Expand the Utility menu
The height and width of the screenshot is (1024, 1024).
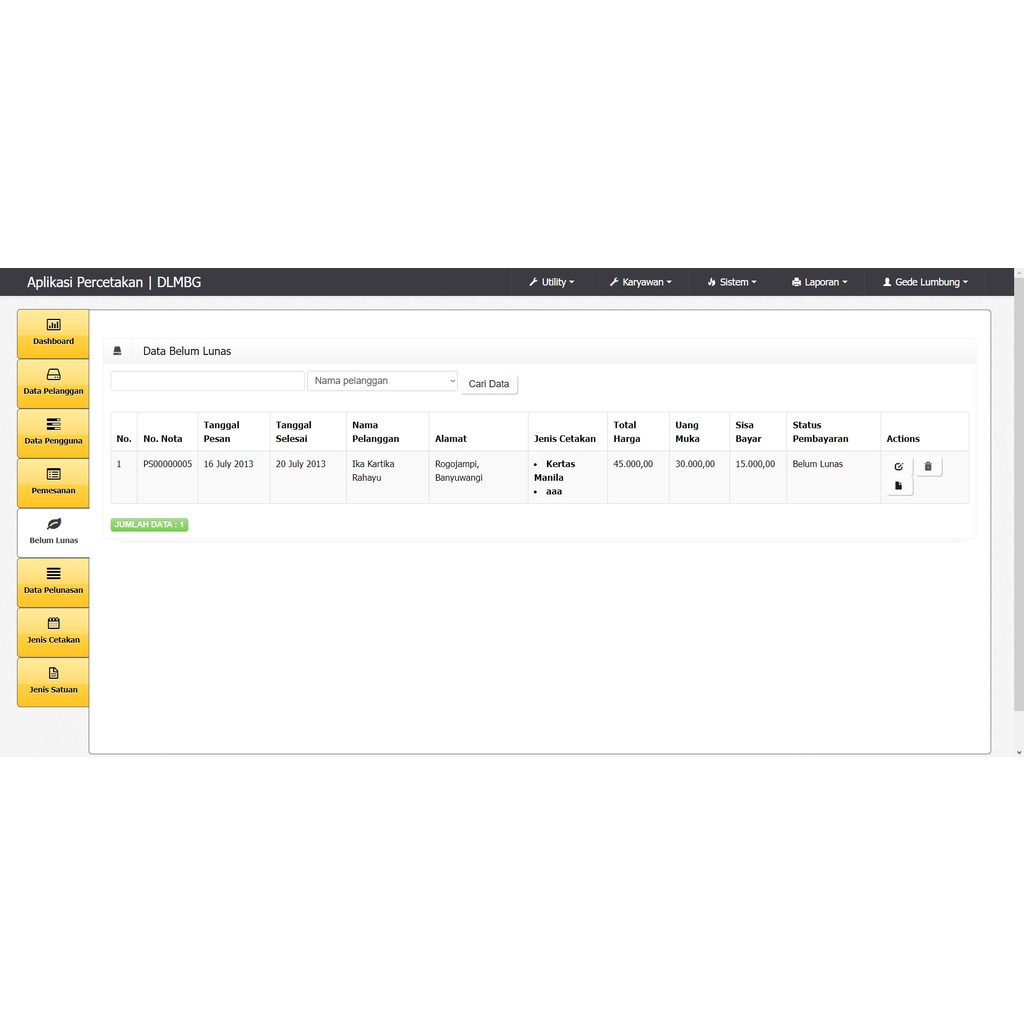[x=552, y=282]
